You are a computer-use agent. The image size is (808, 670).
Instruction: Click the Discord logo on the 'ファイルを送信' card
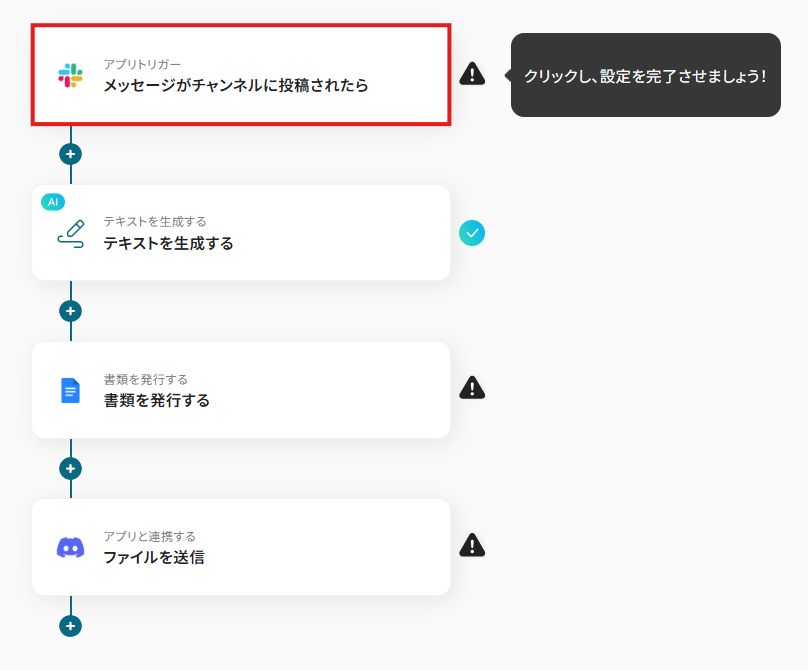click(x=71, y=547)
